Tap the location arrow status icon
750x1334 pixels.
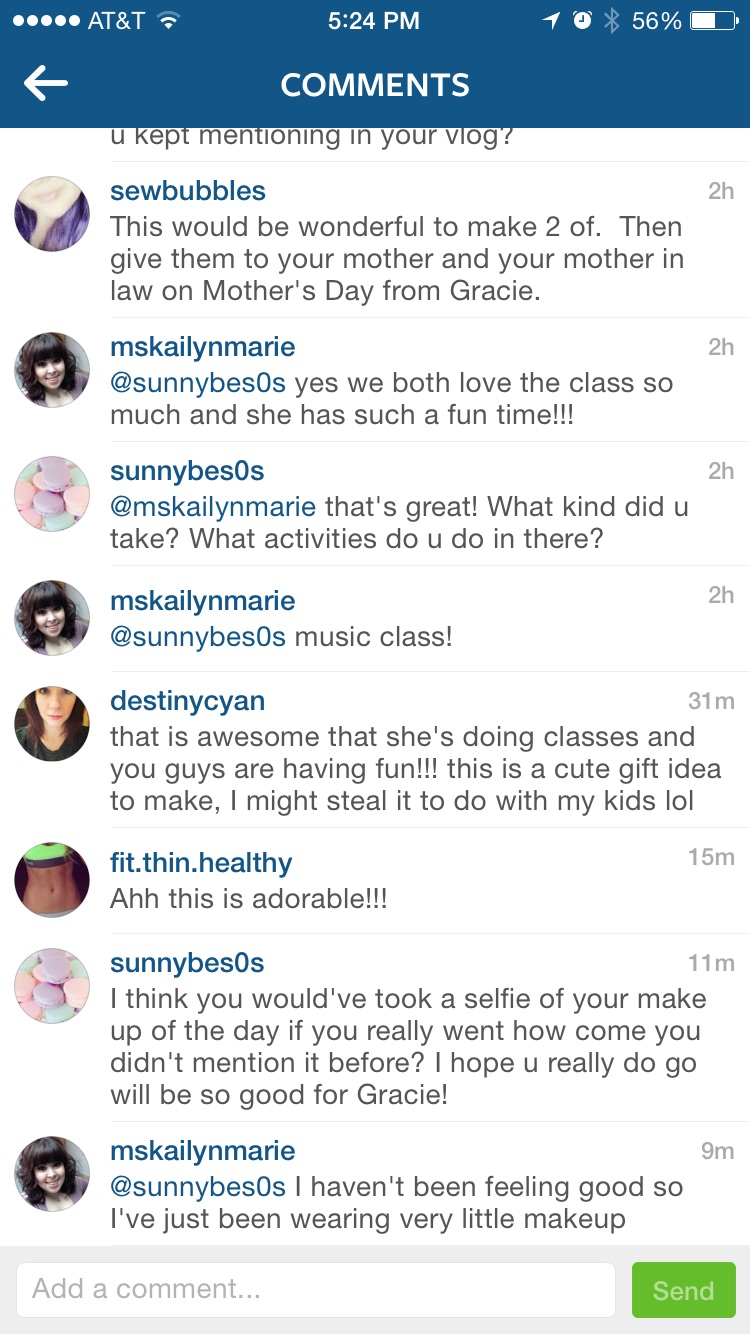(x=552, y=21)
